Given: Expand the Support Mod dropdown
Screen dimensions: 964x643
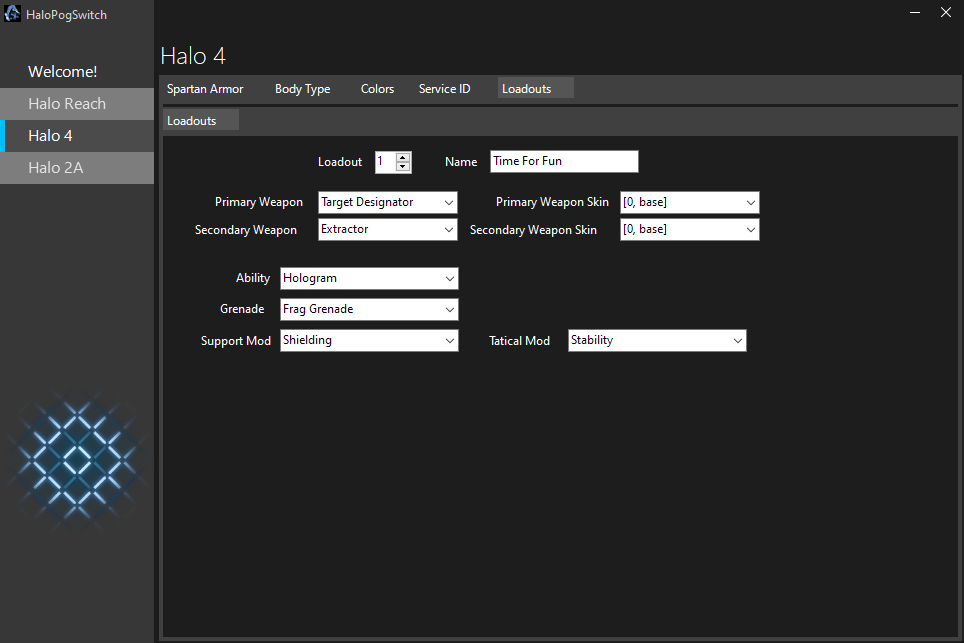Looking at the screenshot, I should pyautogui.click(x=369, y=341).
